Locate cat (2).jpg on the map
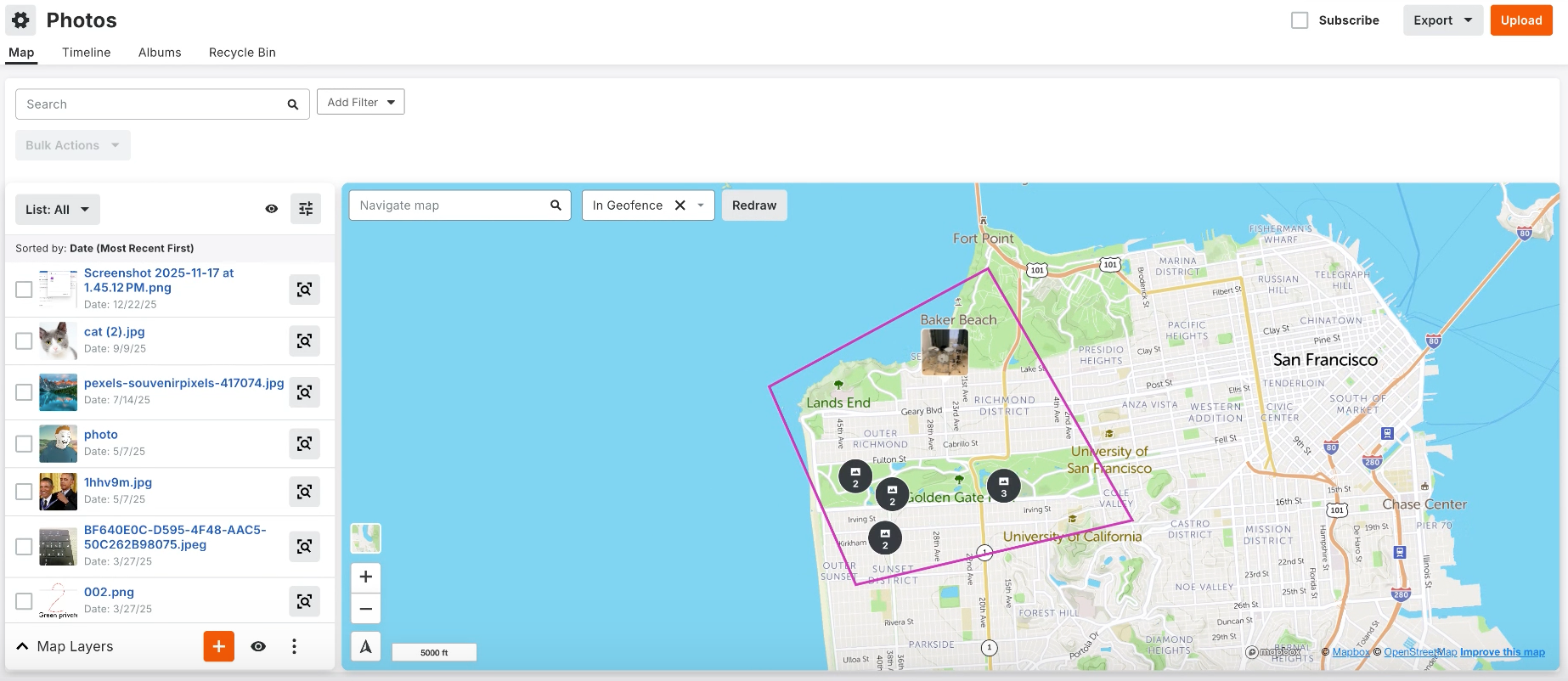Image resolution: width=1568 pixels, height=681 pixels. [x=304, y=341]
